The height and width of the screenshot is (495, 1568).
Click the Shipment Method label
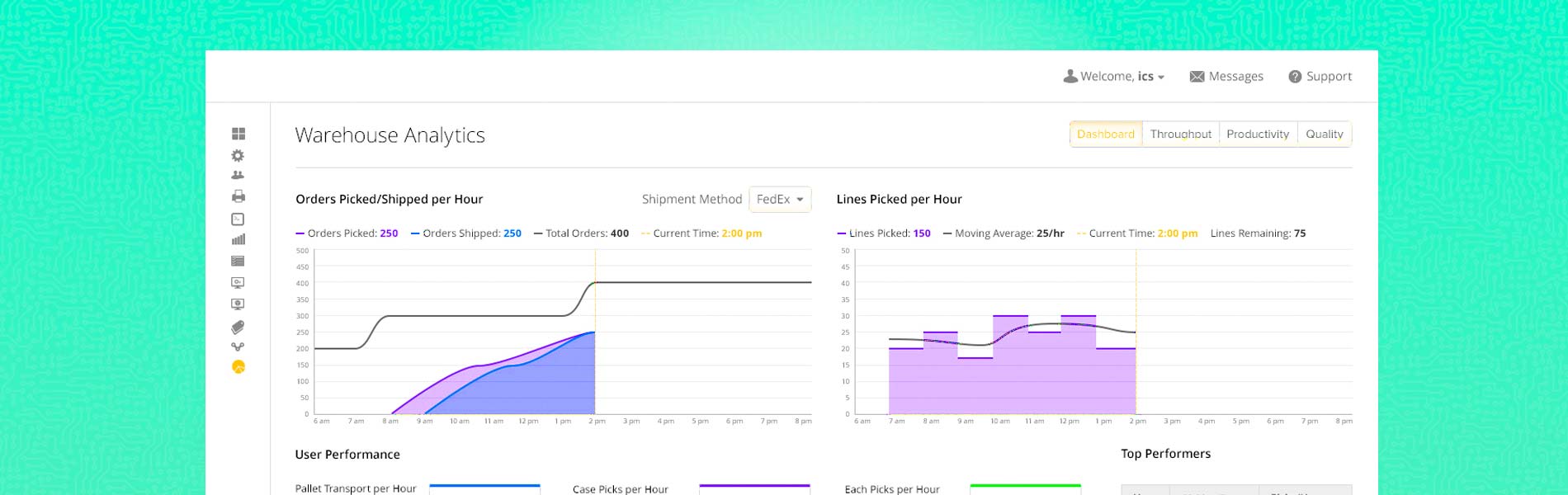[692, 200]
